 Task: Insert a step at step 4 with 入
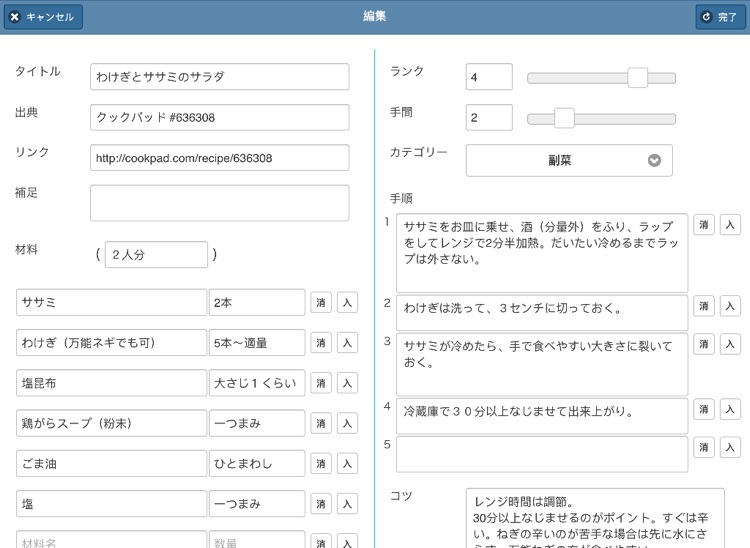[x=730, y=409]
